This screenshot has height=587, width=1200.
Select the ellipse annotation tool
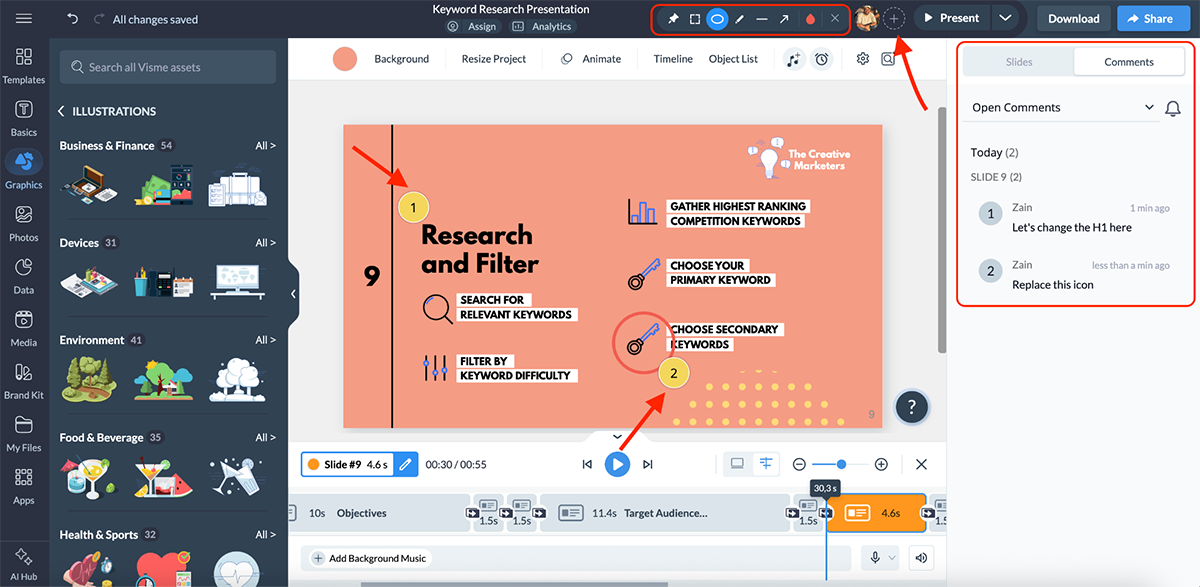pyautogui.click(x=717, y=18)
